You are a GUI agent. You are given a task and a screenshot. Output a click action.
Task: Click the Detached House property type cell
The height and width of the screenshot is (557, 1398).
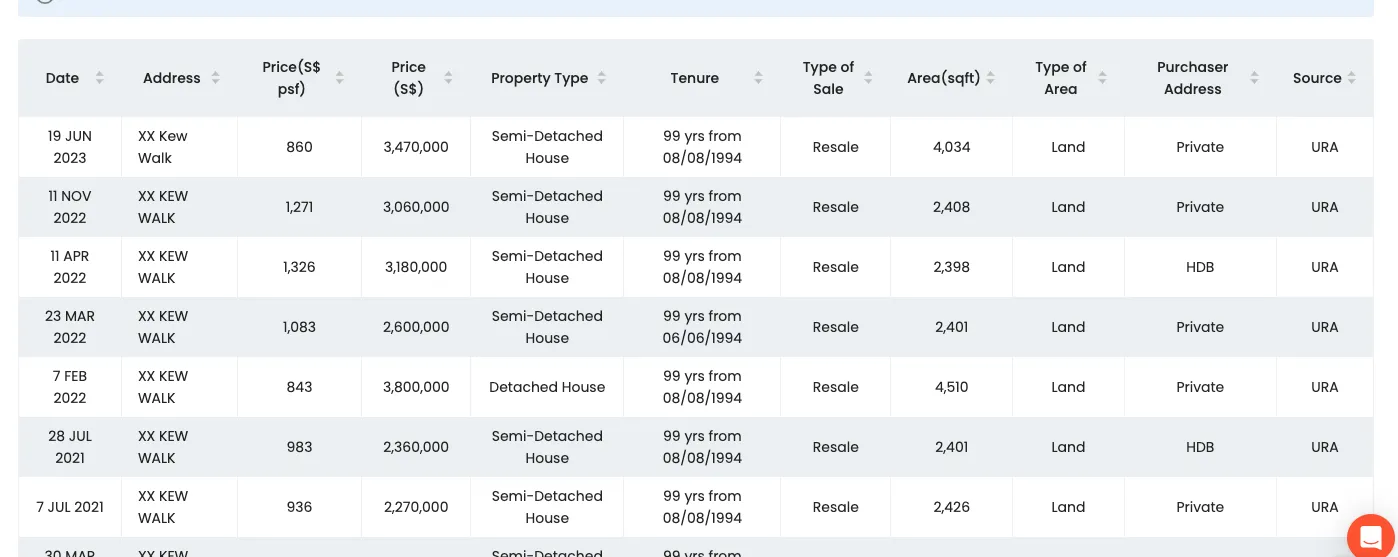pos(547,387)
